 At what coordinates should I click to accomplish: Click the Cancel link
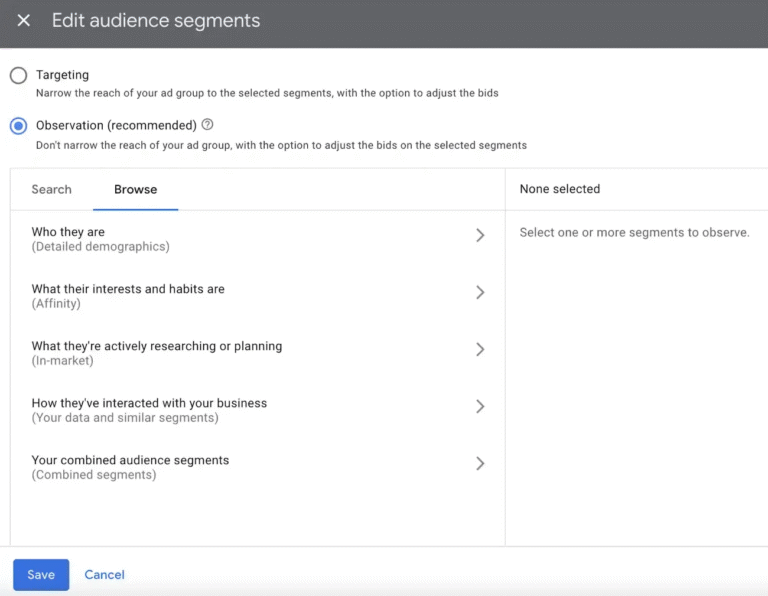point(104,575)
